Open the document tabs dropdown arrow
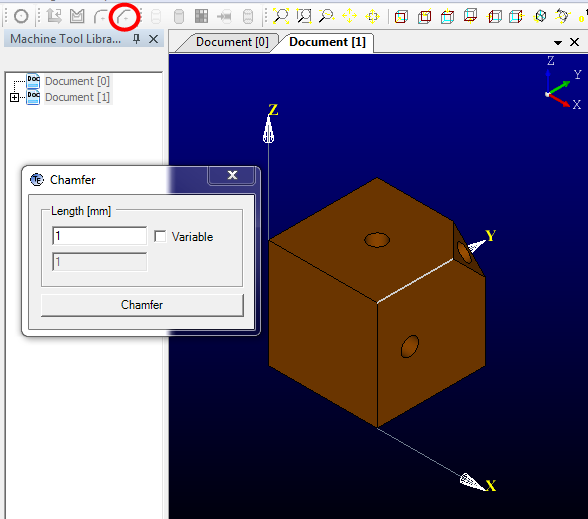This screenshot has height=519, width=588. click(x=558, y=43)
